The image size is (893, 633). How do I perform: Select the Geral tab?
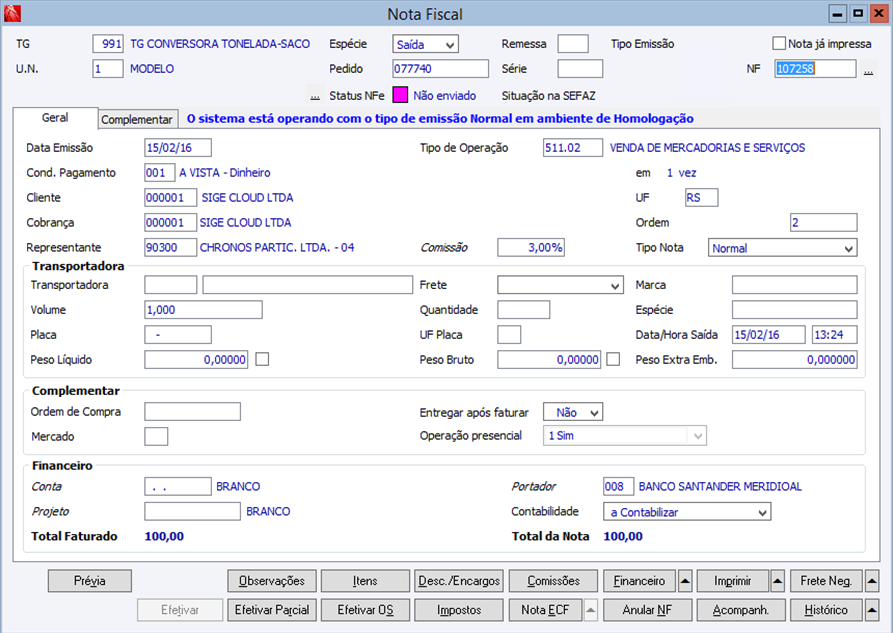(x=55, y=118)
